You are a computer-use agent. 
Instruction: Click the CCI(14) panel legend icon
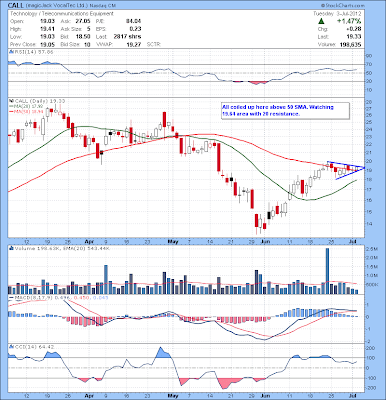10,347
